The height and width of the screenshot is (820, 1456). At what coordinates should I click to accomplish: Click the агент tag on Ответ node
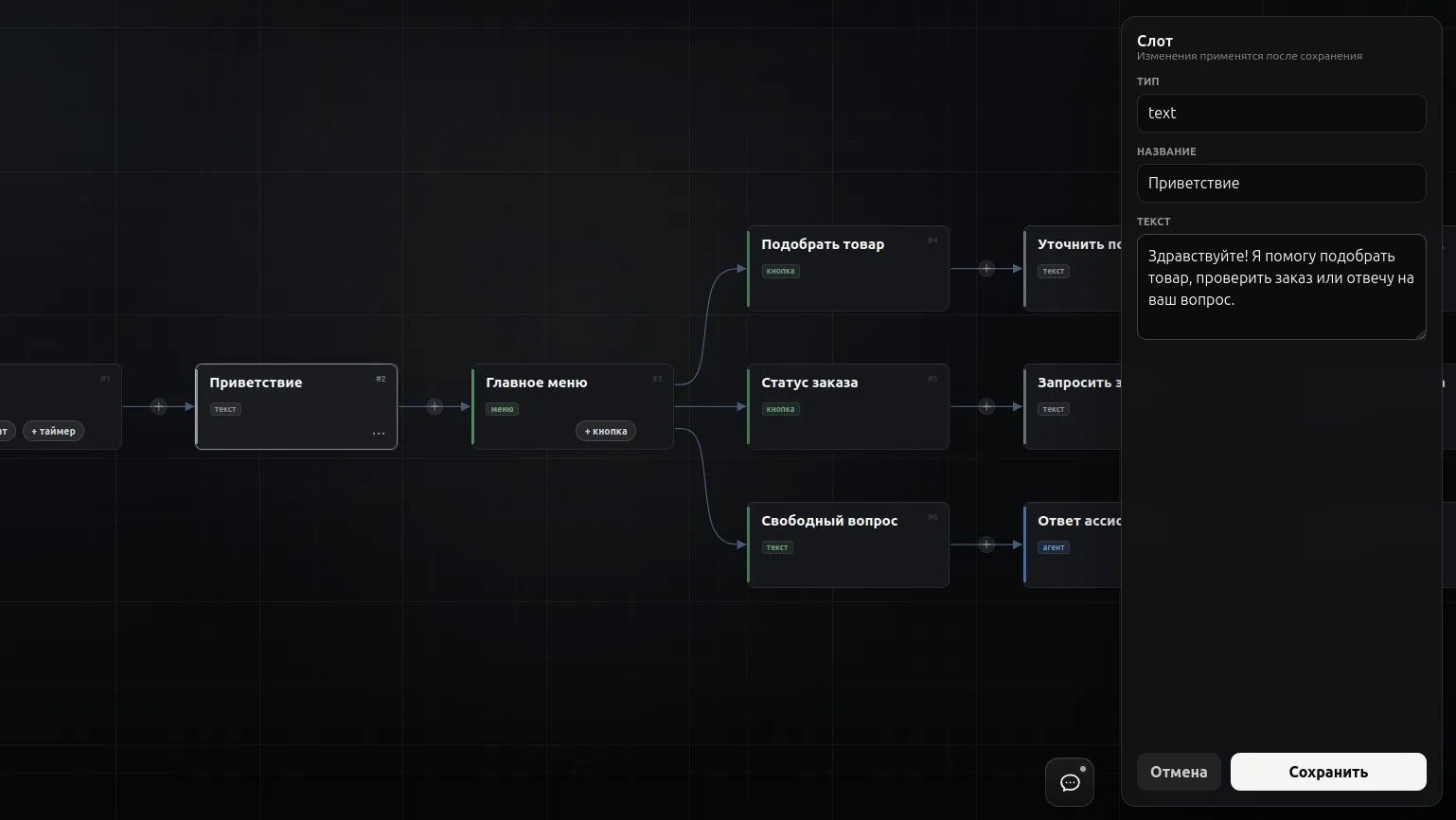(x=1054, y=547)
